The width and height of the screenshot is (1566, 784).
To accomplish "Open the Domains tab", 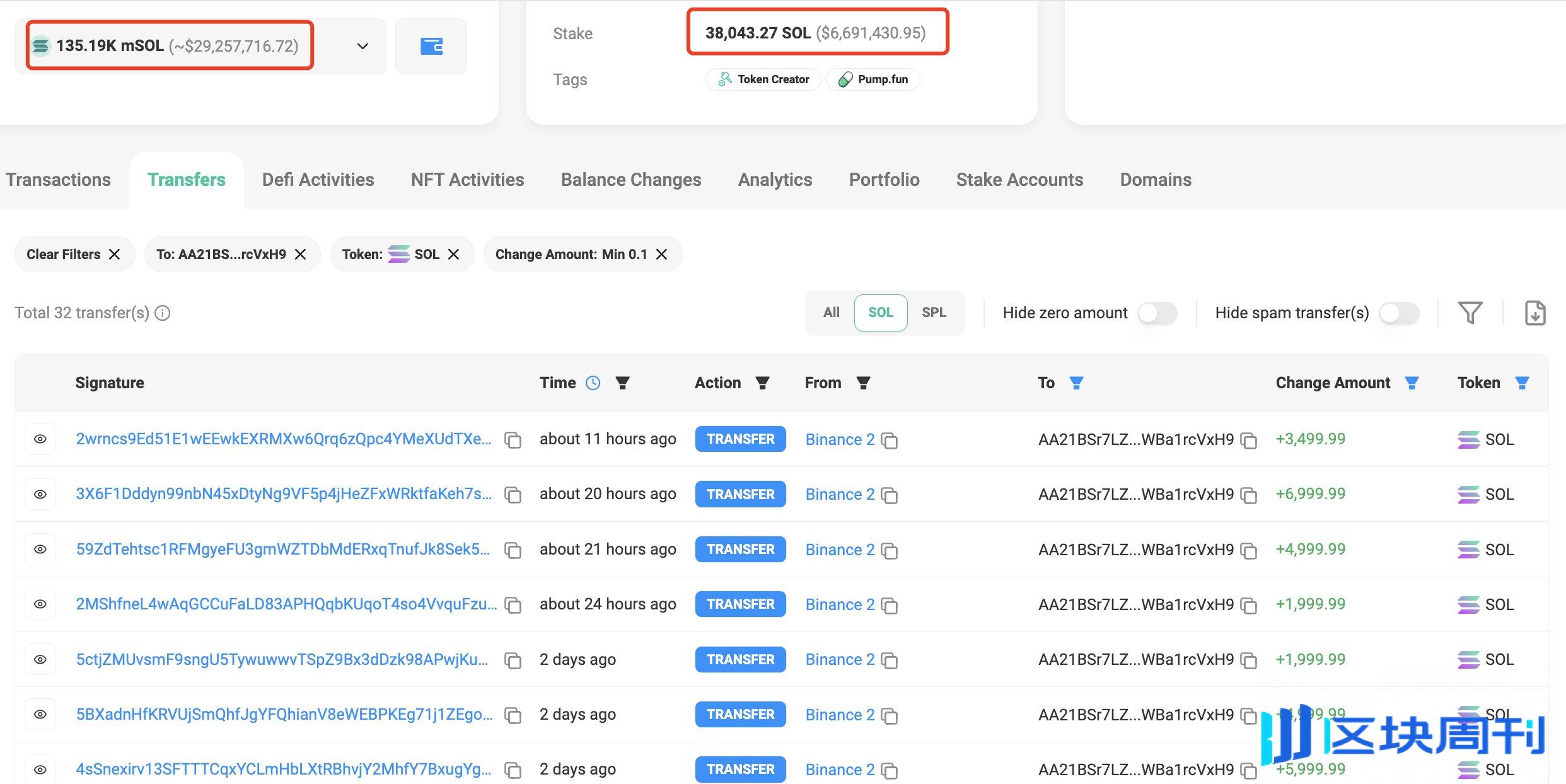I will click(1156, 180).
